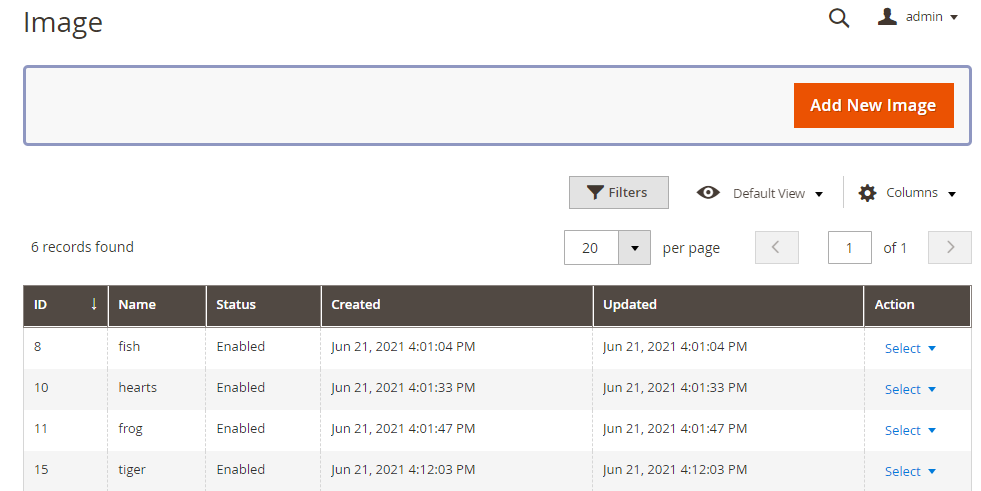Viewport: 981px width, 491px height.
Task: Go to the previous page arrow
Action: tap(776, 248)
